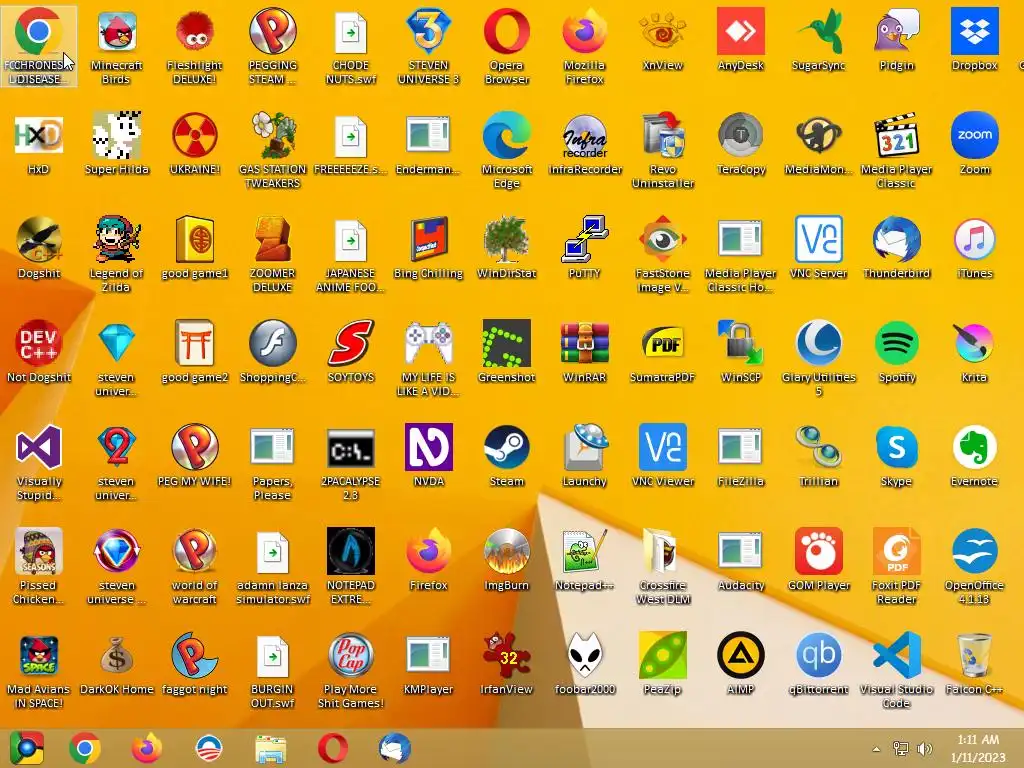
Task: Select the KMPlayer desktop icon
Action: coord(428,655)
